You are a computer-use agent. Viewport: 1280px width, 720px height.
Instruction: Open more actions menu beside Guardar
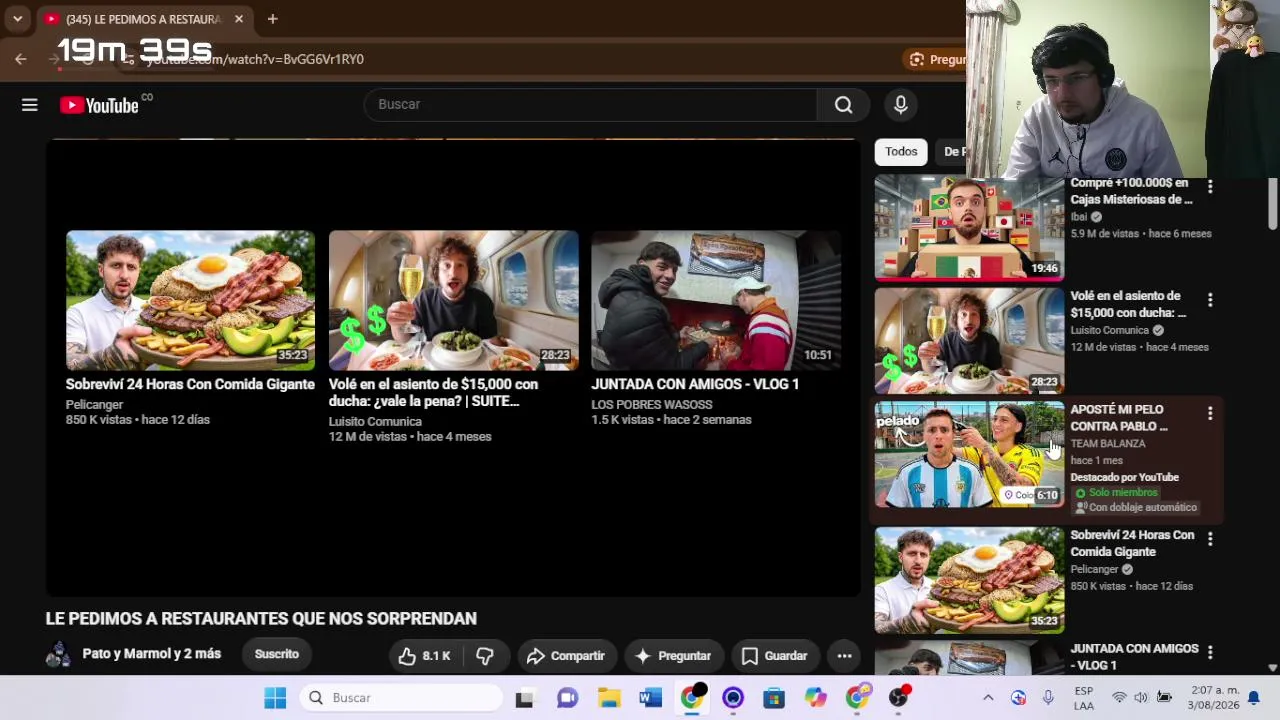pos(844,656)
